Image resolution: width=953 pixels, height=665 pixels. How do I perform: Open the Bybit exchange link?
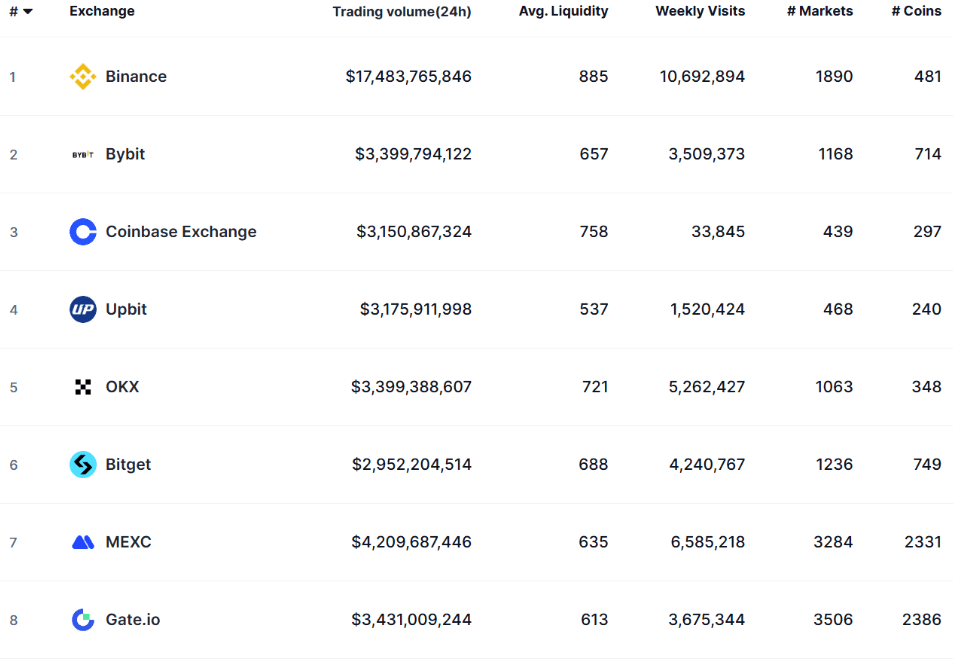[125, 154]
